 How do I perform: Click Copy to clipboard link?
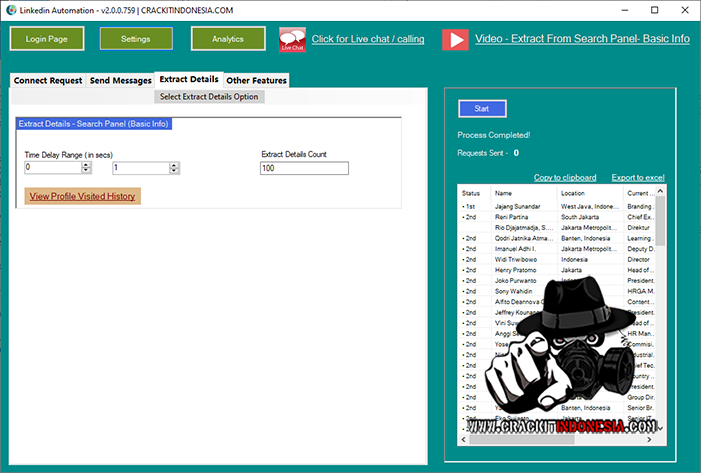click(565, 177)
